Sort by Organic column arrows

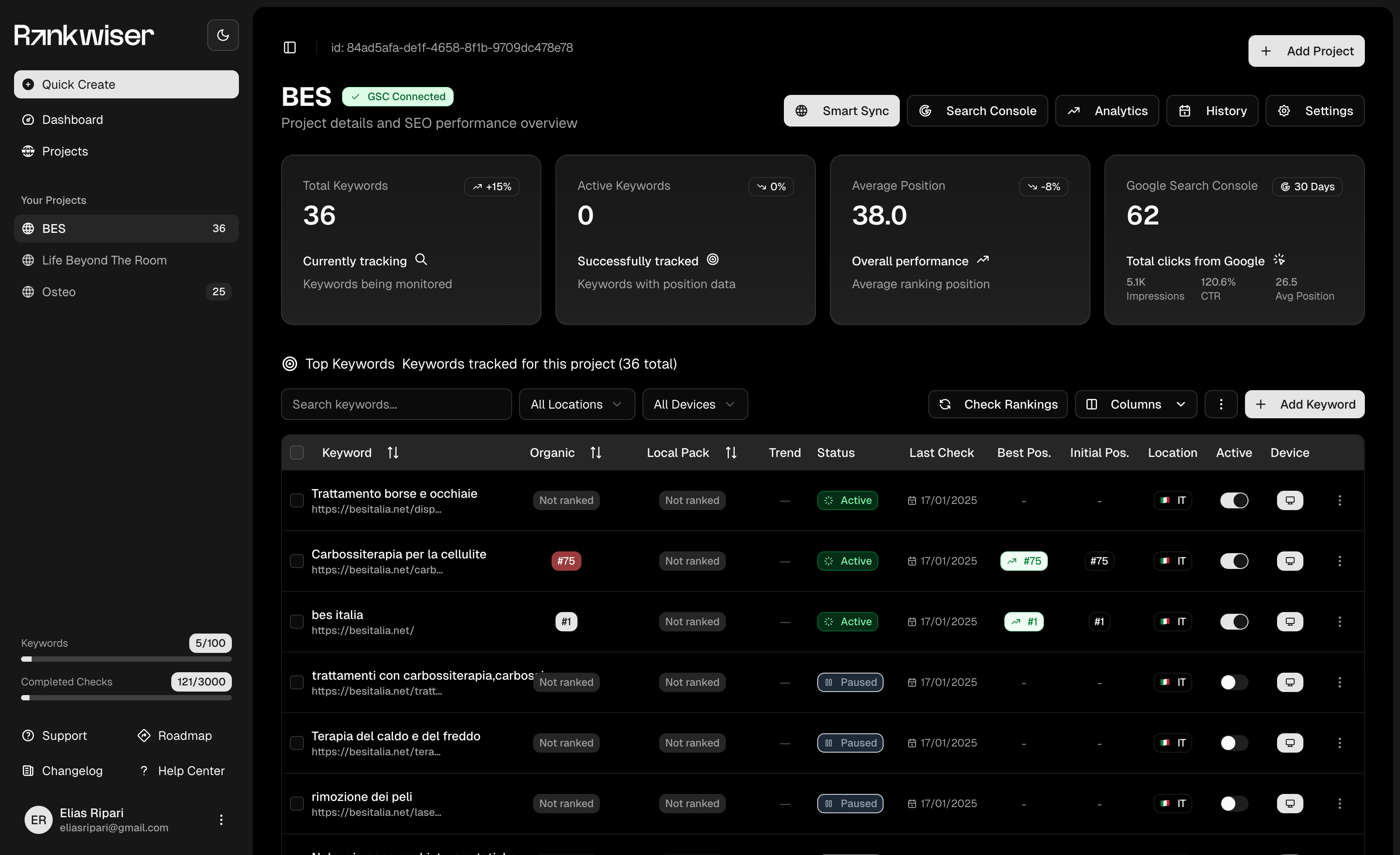click(x=595, y=453)
